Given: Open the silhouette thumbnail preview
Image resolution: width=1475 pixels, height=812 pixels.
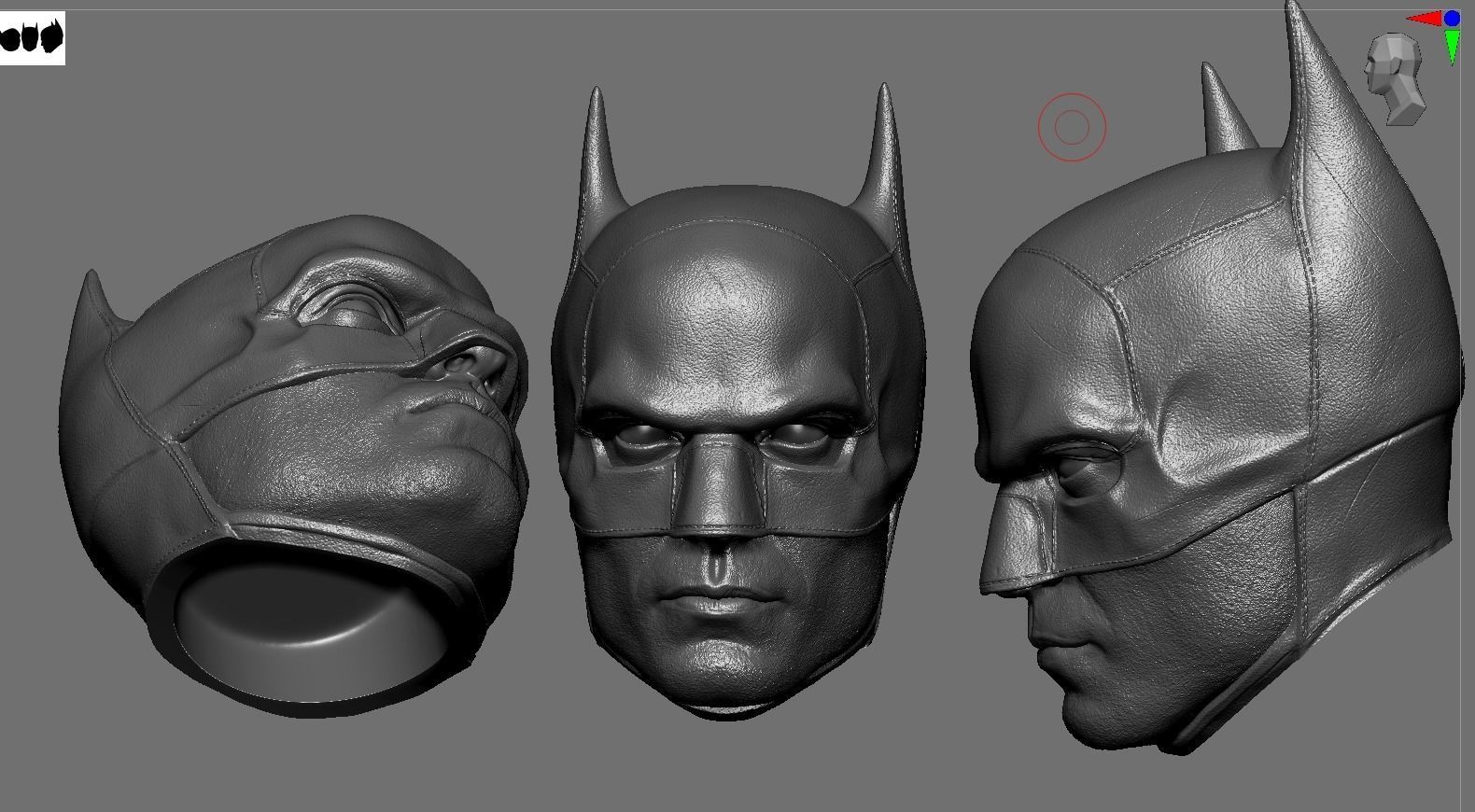Looking at the screenshot, I should 33,38.
